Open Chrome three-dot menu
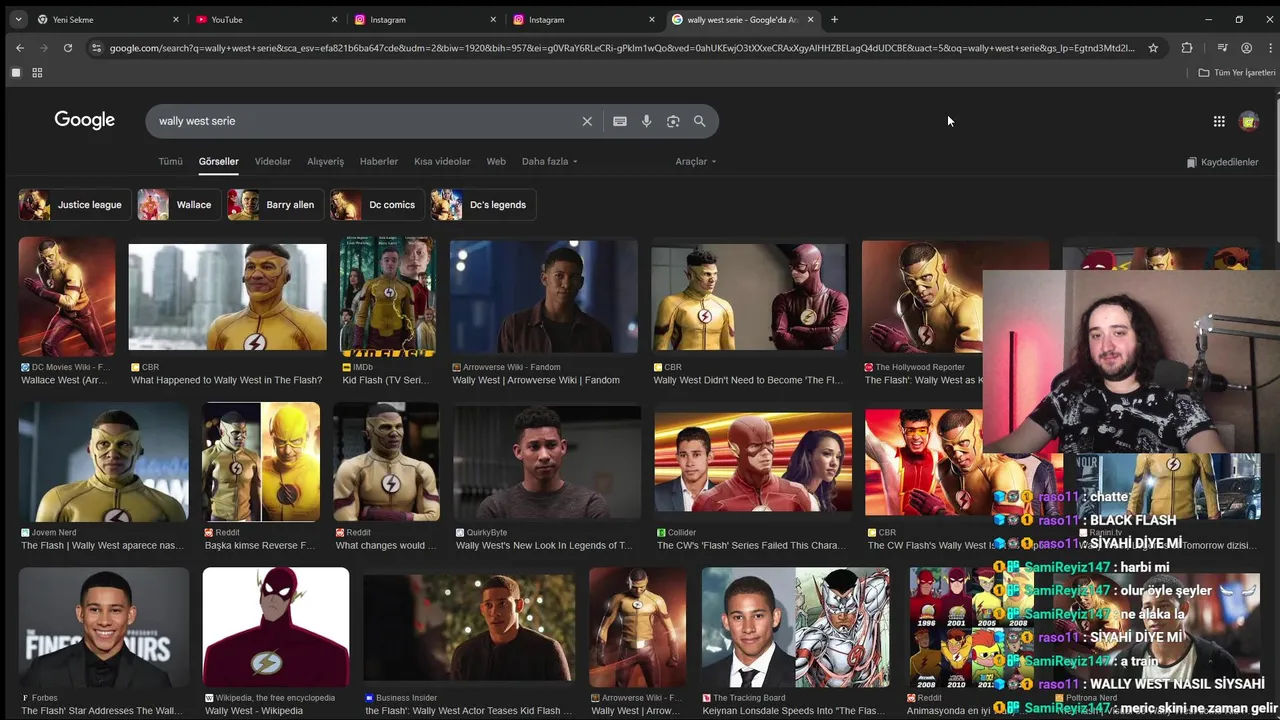Viewport: 1280px width, 720px height. (1268, 47)
